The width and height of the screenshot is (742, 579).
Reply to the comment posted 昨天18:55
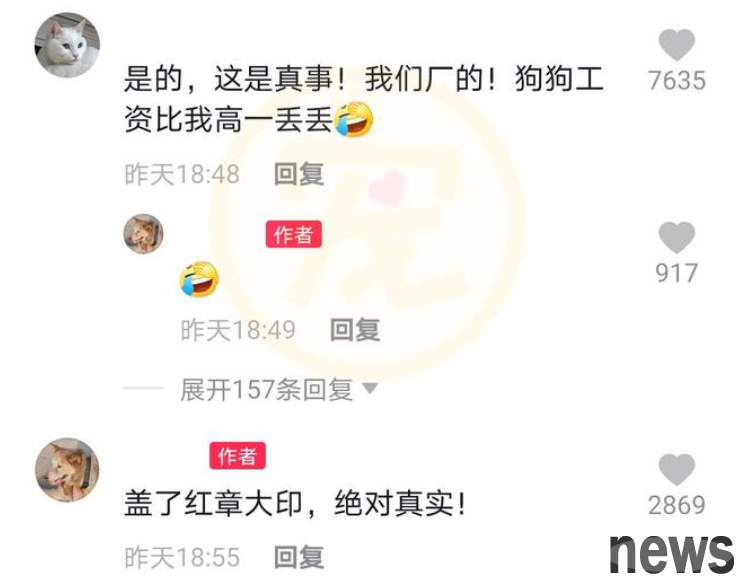(x=299, y=557)
